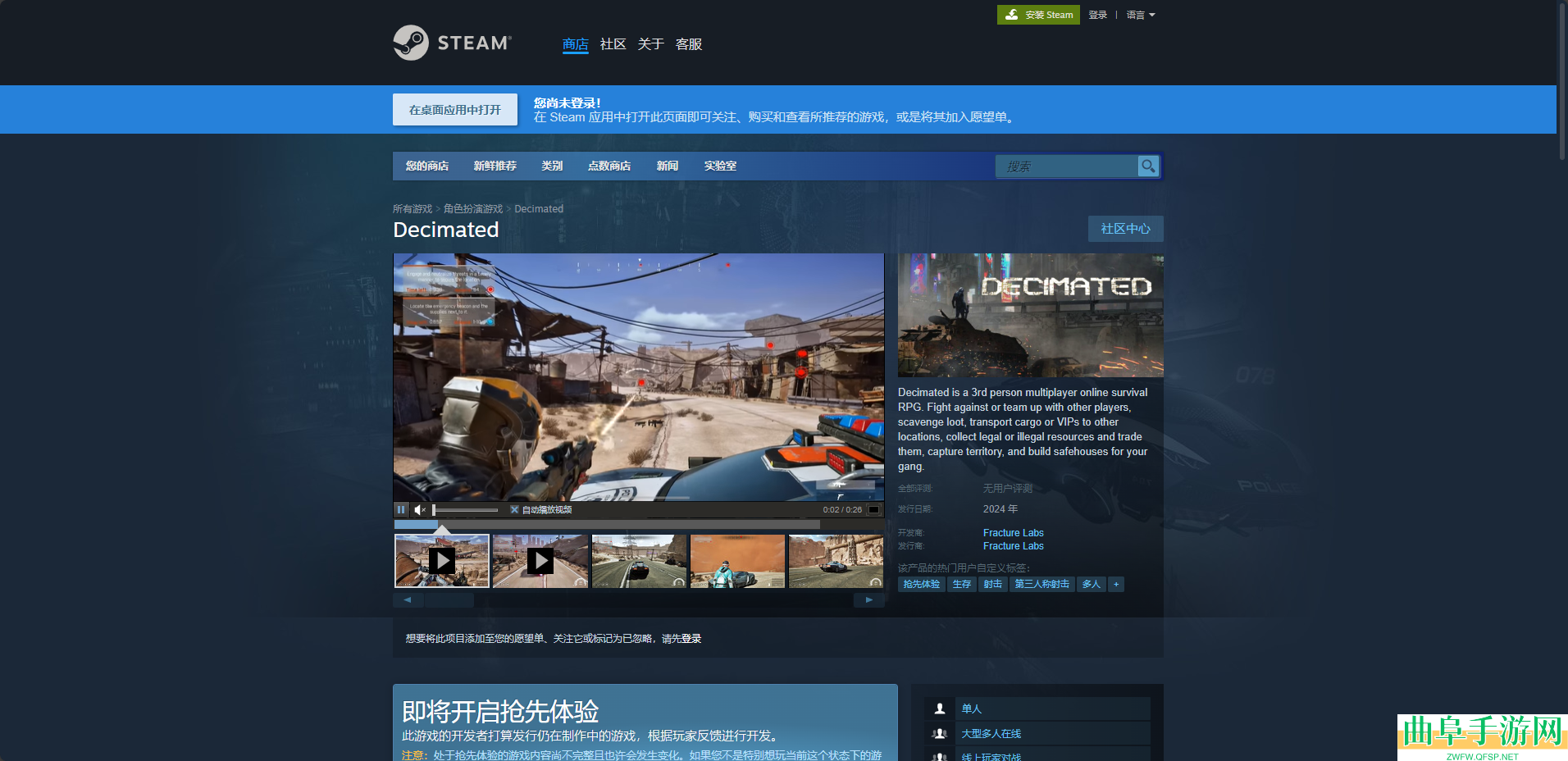Select the canyon police car thumbnail
This screenshot has width=1568, height=761.
[836, 561]
